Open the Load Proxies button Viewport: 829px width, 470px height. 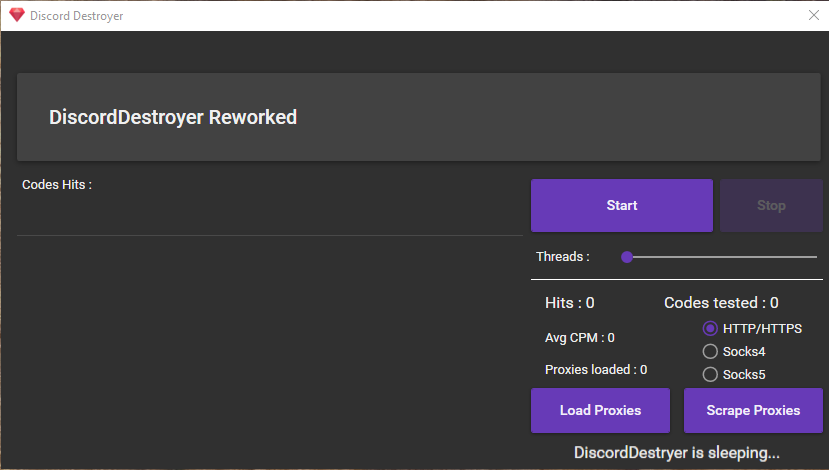(600, 410)
